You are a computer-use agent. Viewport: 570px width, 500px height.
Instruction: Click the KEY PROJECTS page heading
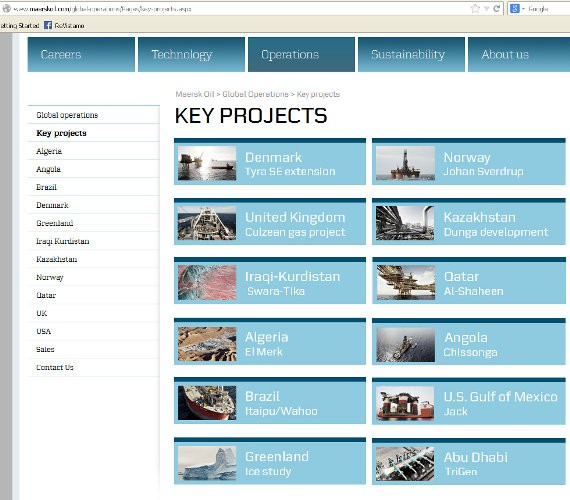coord(251,116)
